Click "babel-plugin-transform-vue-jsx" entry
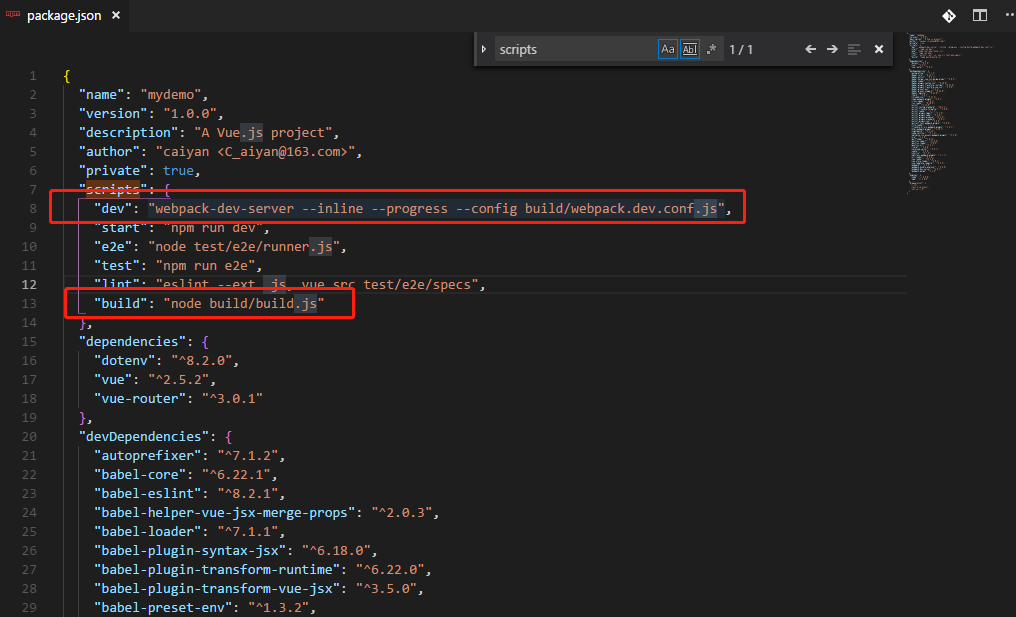Viewport: 1016px width, 617px height. [x=216, y=588]
